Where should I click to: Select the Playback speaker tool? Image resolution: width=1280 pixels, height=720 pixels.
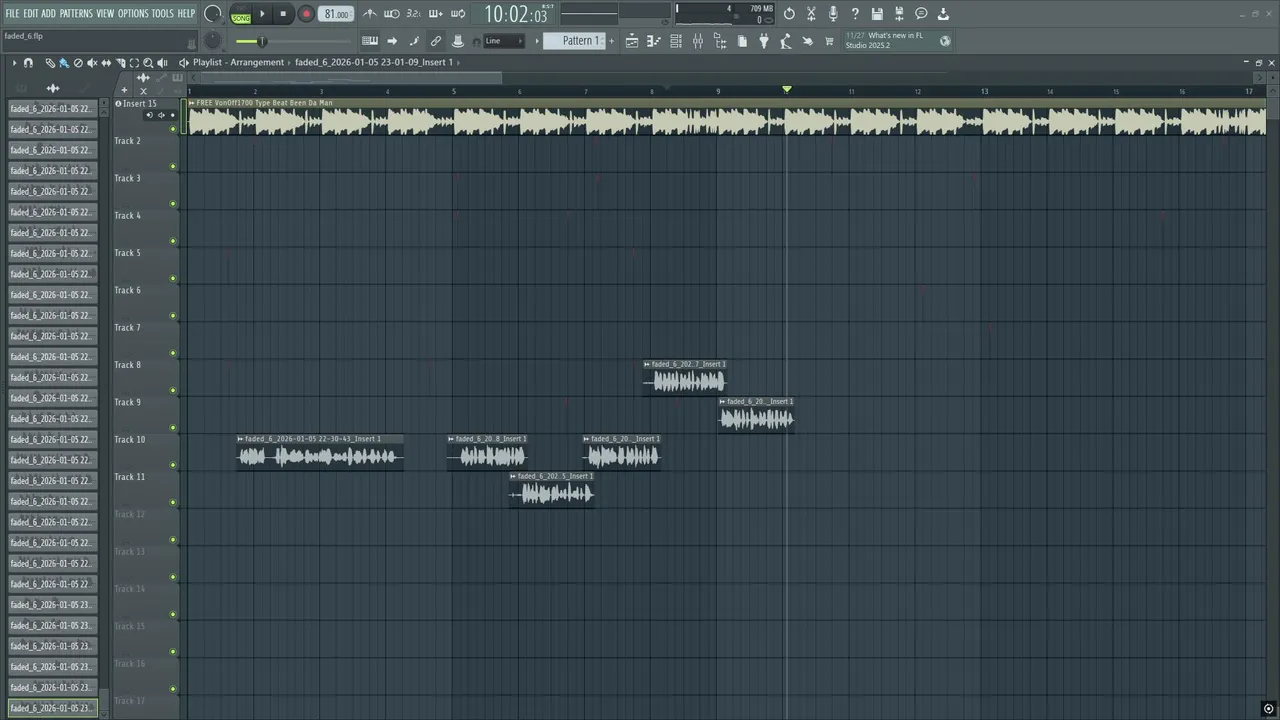point(162,63)
